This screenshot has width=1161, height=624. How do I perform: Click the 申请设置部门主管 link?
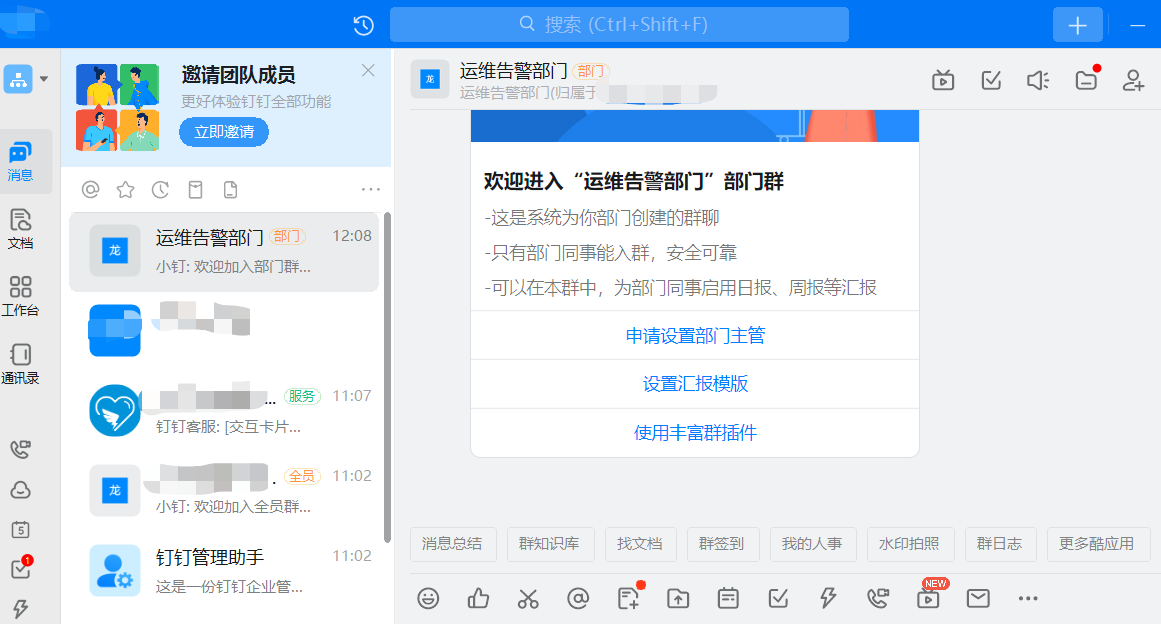pos(695,336)
